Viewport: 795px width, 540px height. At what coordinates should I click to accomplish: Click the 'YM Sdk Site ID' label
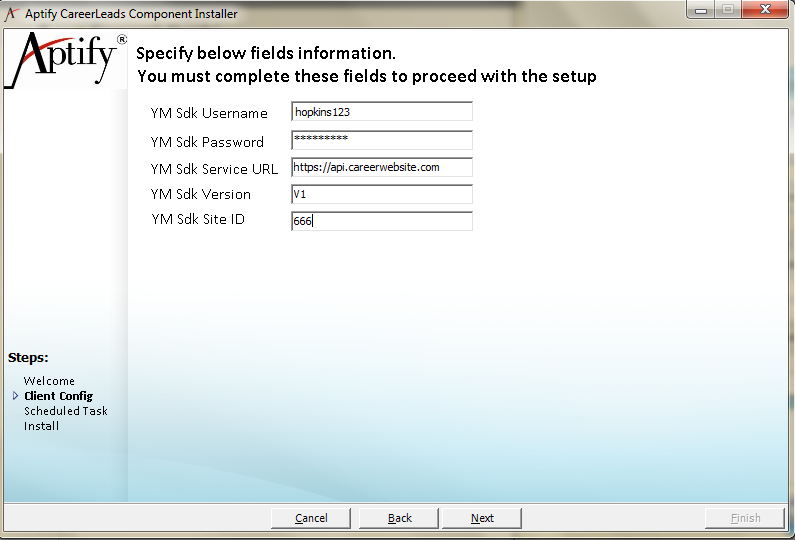(x=198, y=219)
